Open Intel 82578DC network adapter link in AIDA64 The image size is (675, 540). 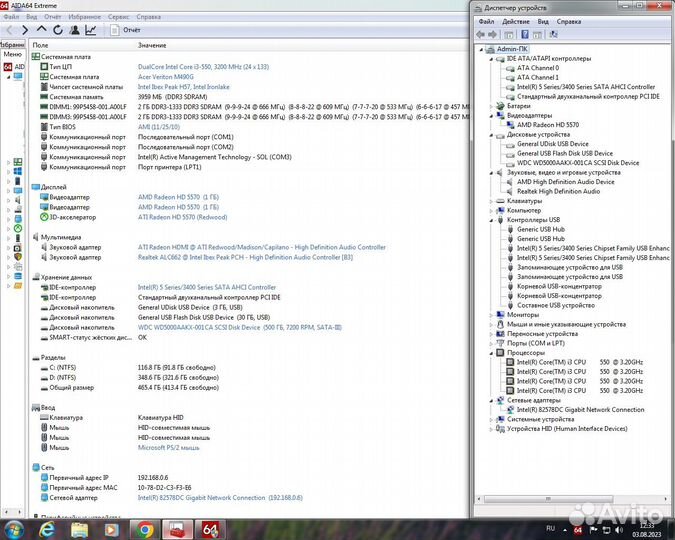coord(220,497)
